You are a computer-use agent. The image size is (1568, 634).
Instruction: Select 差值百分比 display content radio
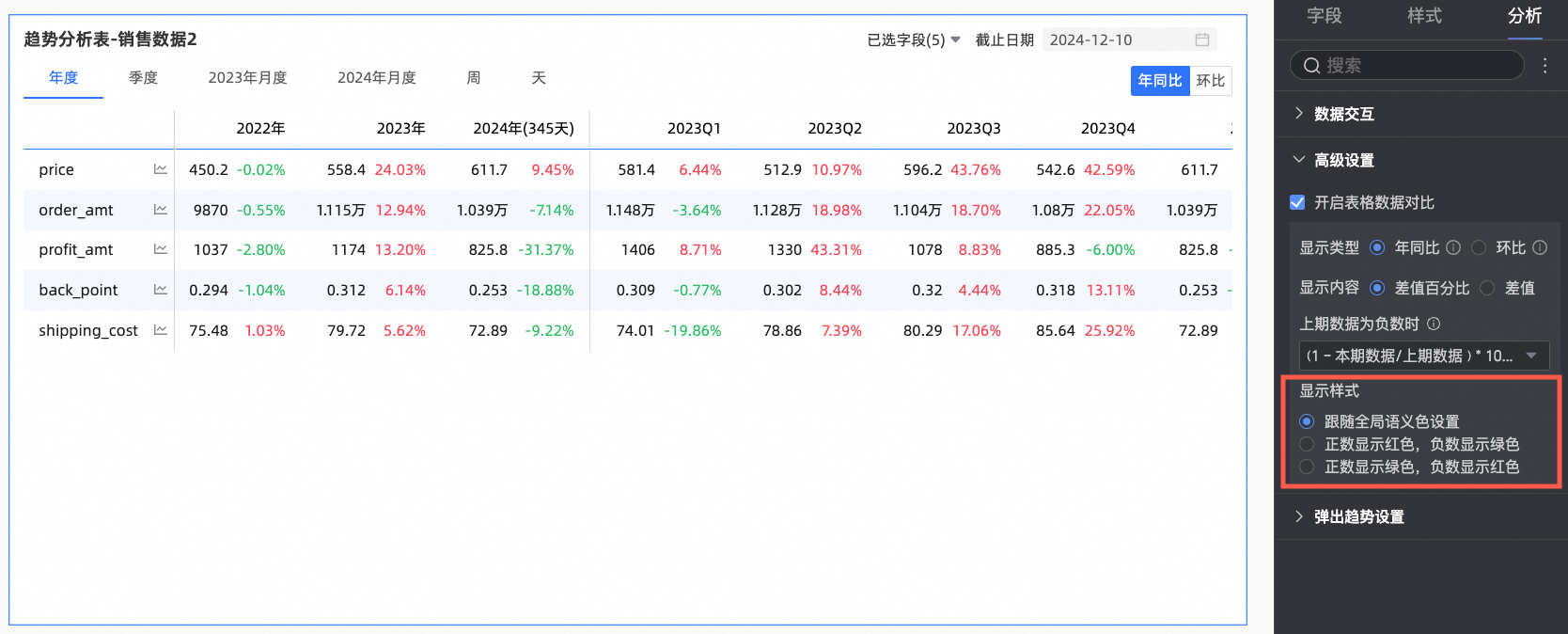click(1377, 288)
